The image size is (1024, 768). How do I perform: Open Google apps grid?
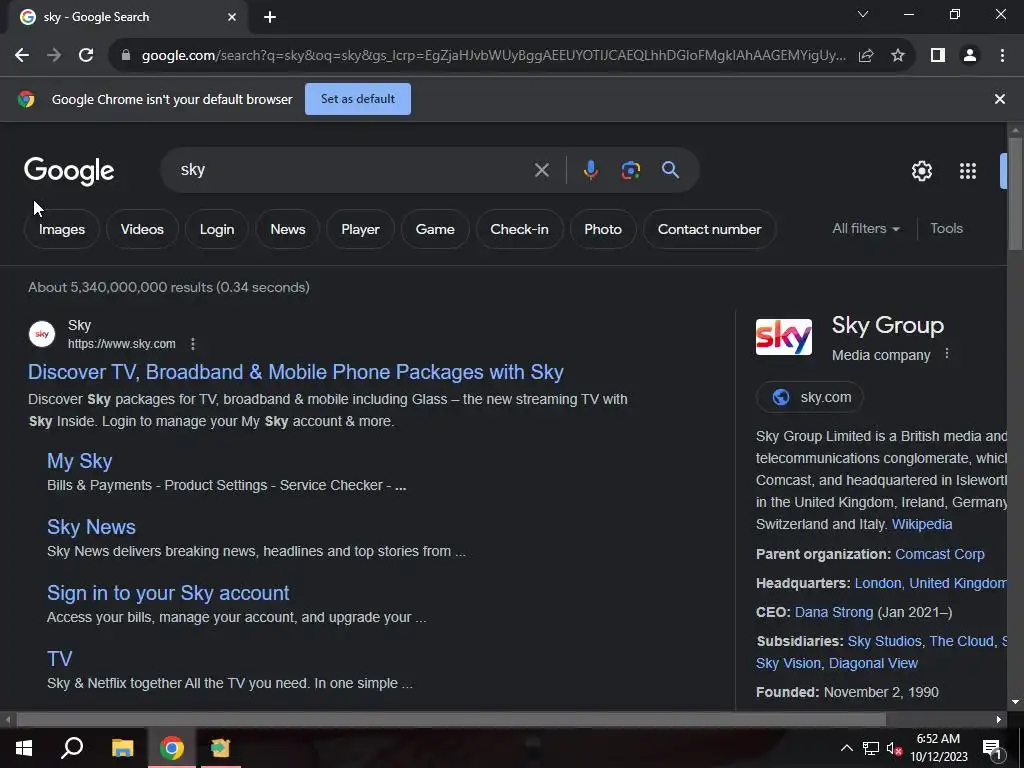click(x=968, y=171)
